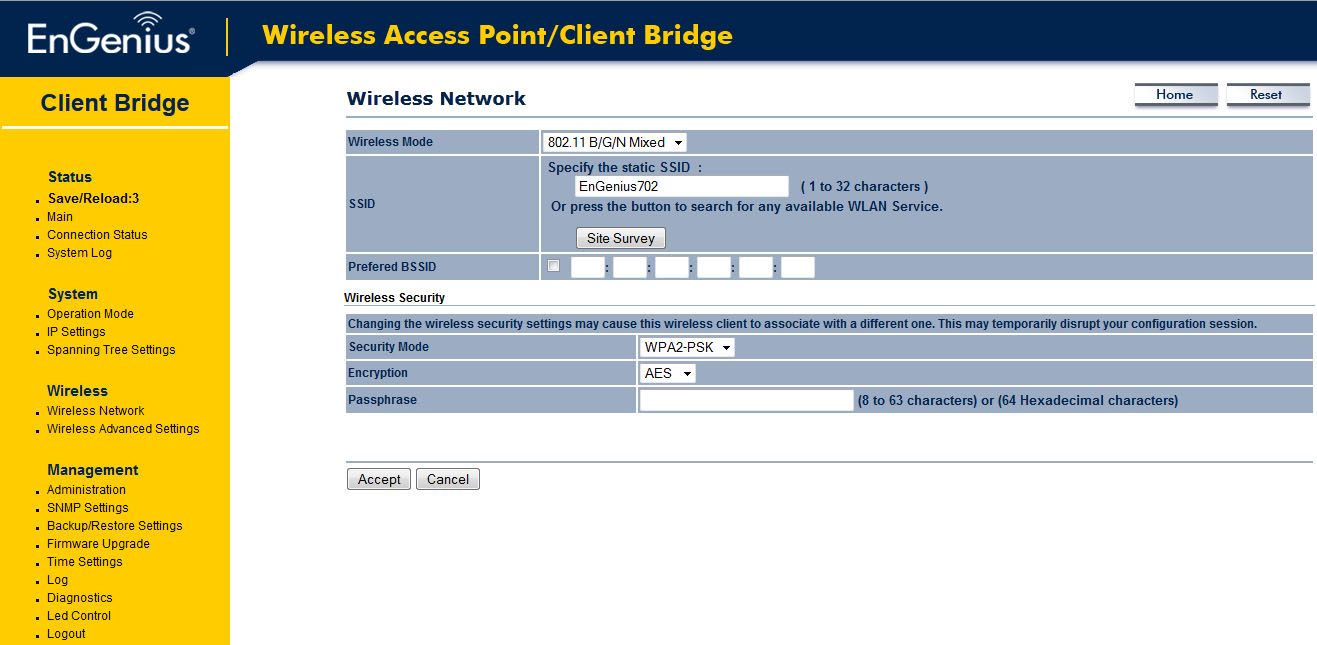1317x645 pixels.
Task: Click the System section heading
Action: [73, 294]
